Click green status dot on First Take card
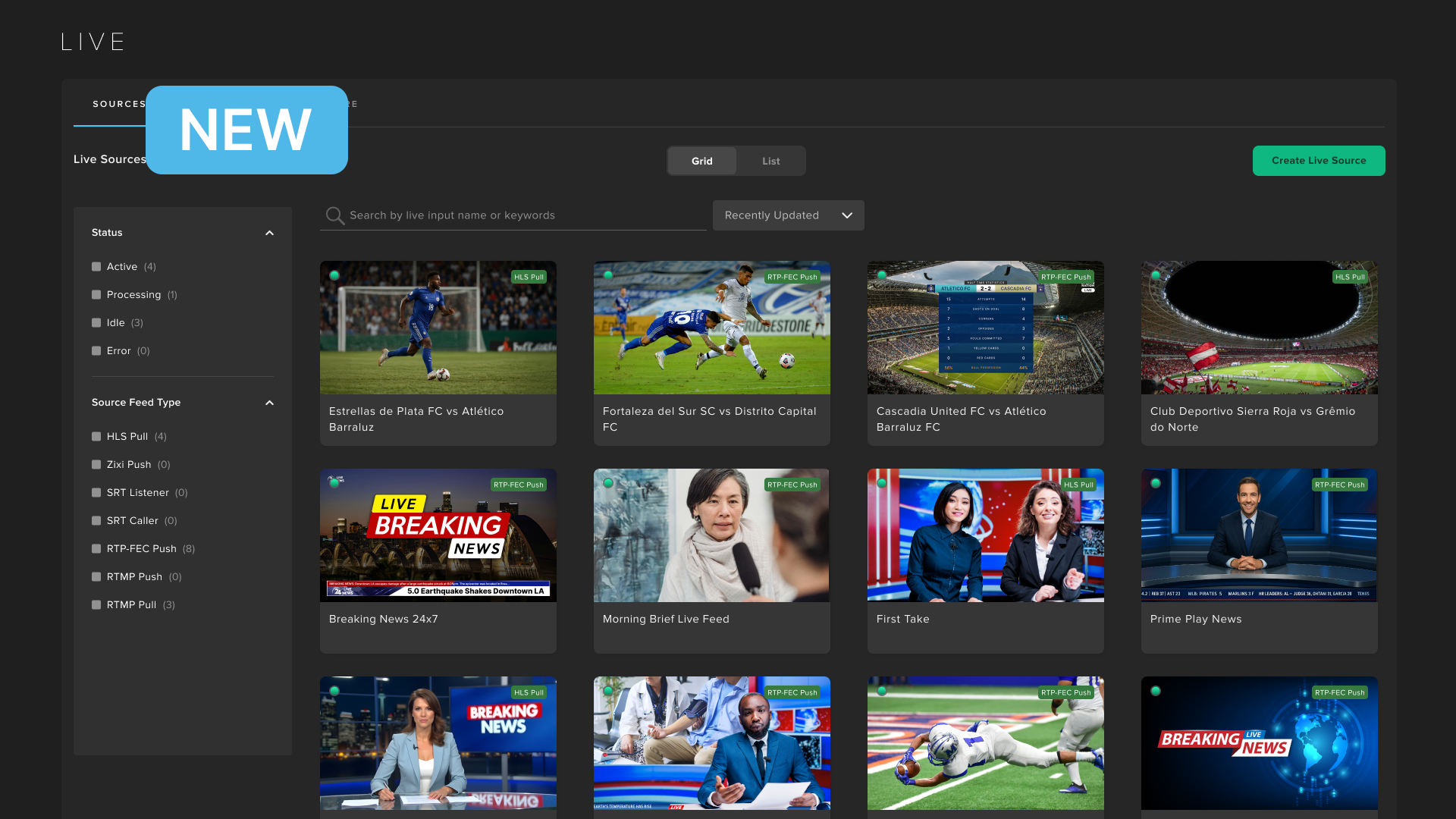The width and height of the screenshot is (1456, 819). pyautogui.click(x=882, y=483)
